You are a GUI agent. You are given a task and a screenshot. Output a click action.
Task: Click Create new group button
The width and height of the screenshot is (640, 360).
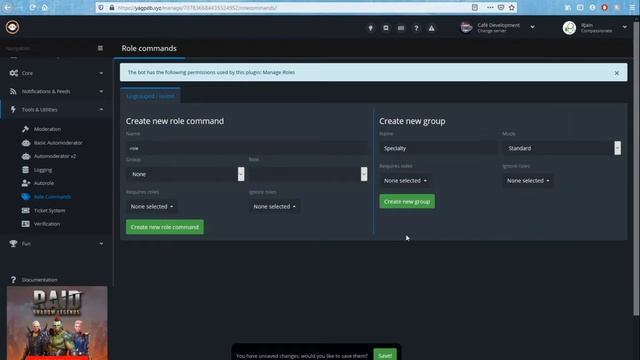click(407, 201)
